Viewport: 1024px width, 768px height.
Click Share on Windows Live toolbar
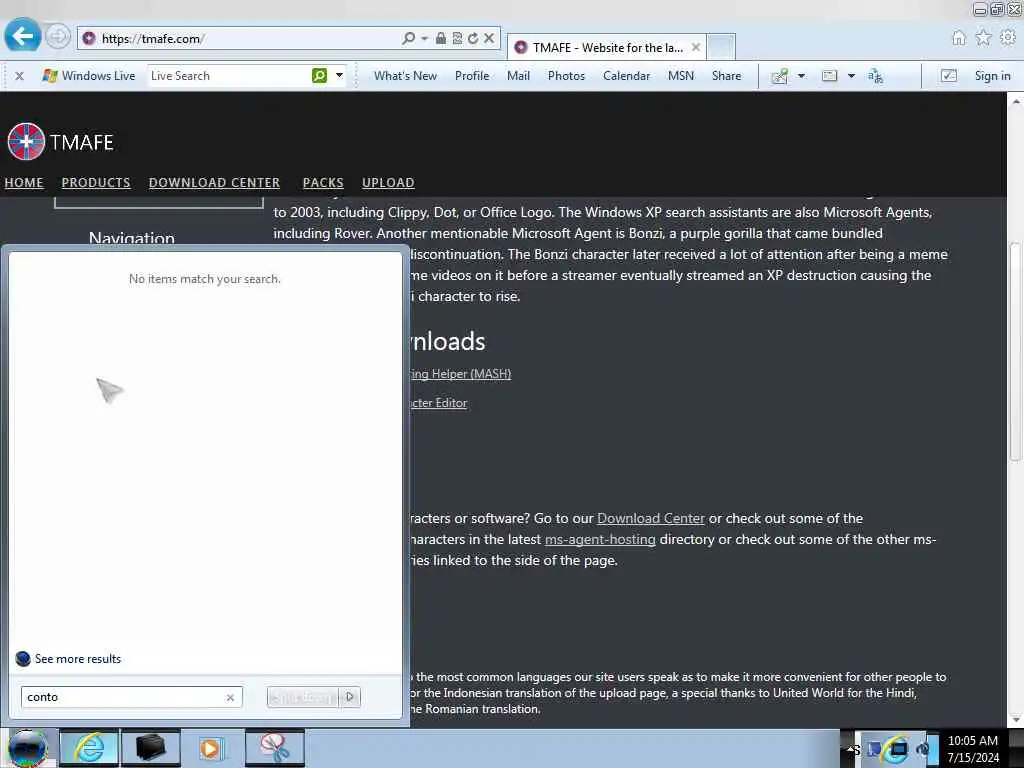727,76
